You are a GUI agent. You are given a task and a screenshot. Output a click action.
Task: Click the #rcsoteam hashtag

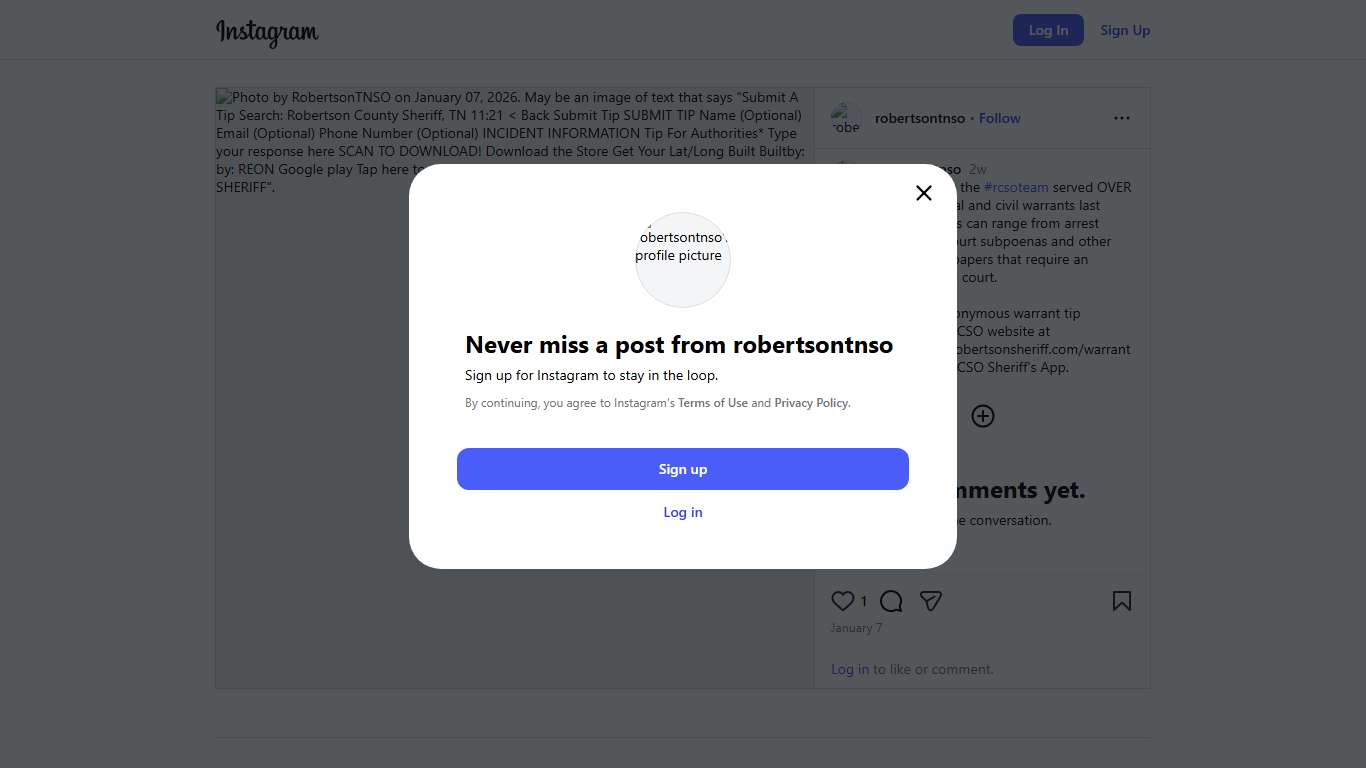1016,187
